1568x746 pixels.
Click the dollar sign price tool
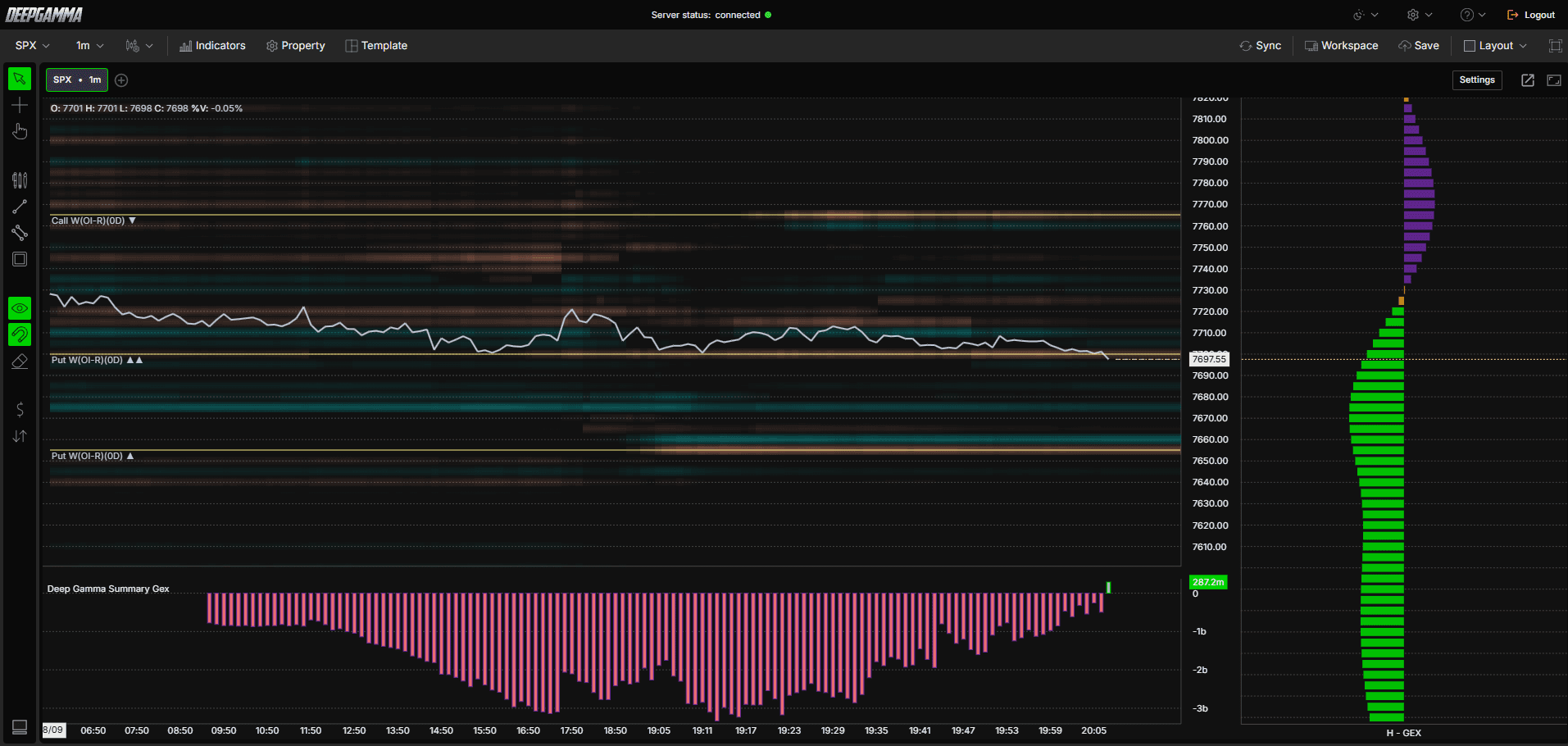pos(20,409)
